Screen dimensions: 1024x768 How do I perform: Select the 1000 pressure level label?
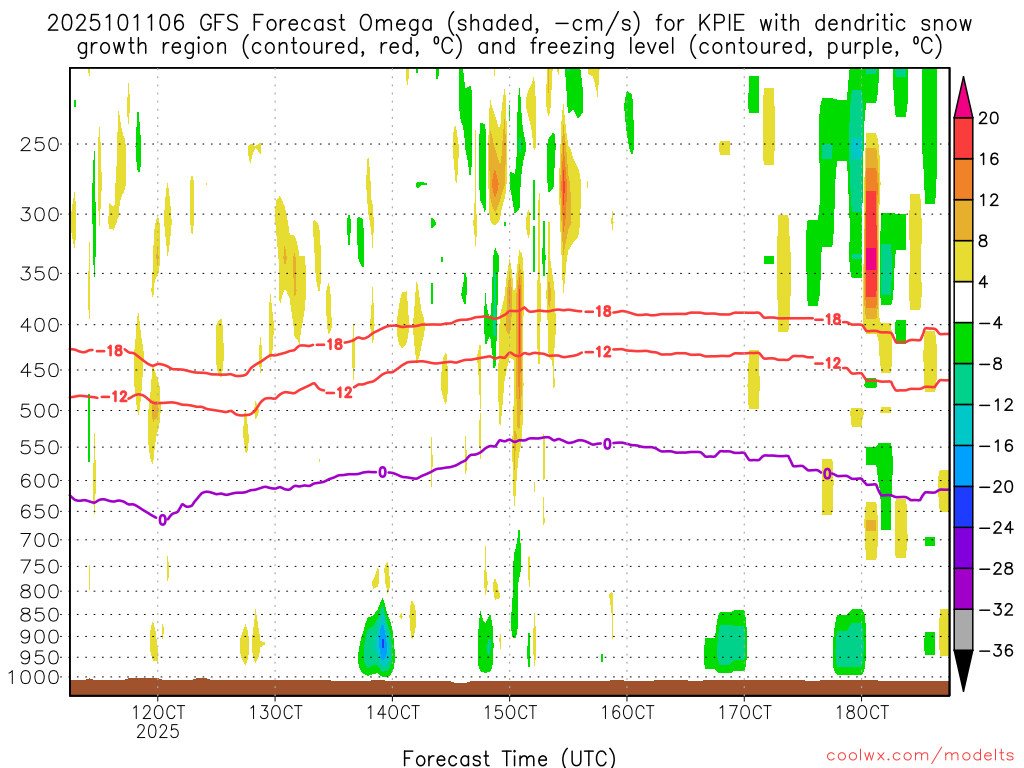35,677
